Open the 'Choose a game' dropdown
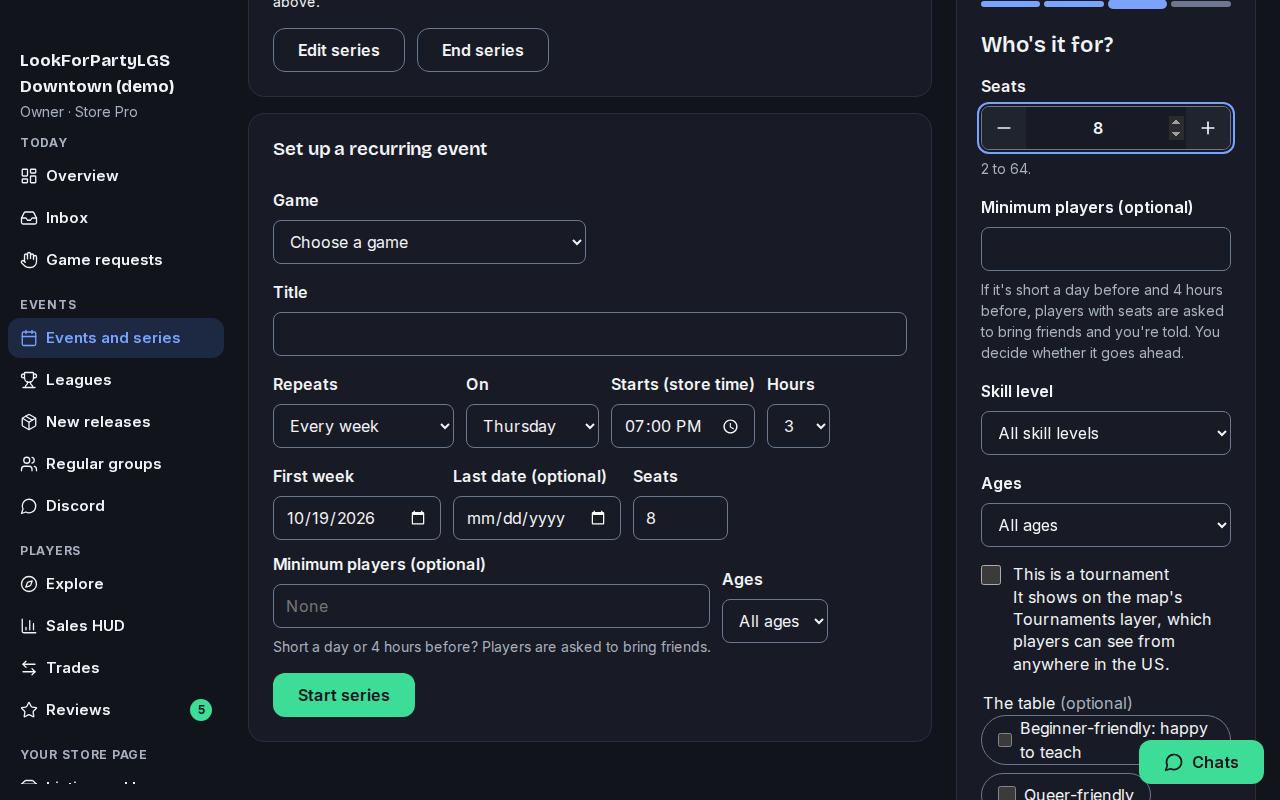Image resolution: width=1280 pixels, height=800 pixels. click(x=429, y=242)
